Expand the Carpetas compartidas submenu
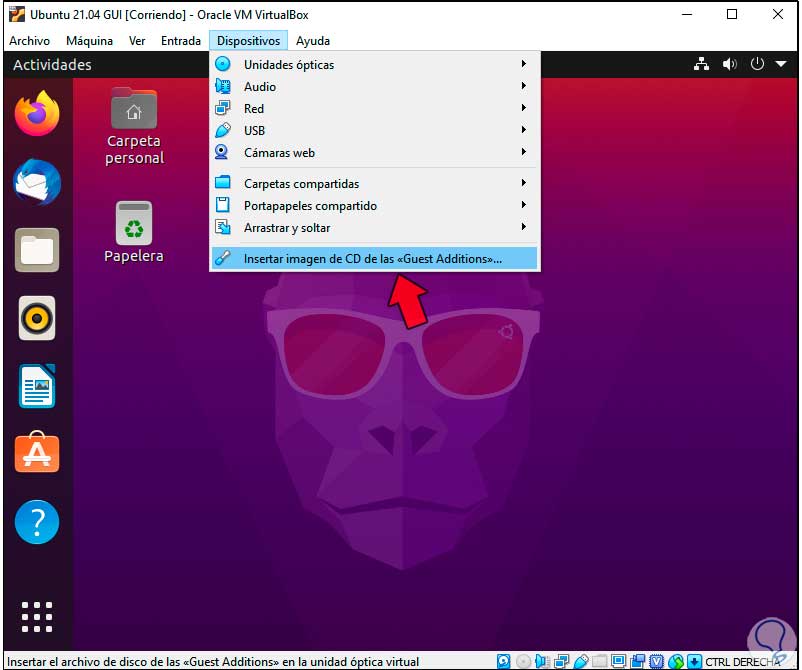802x670 pixels. click(374, 183)
